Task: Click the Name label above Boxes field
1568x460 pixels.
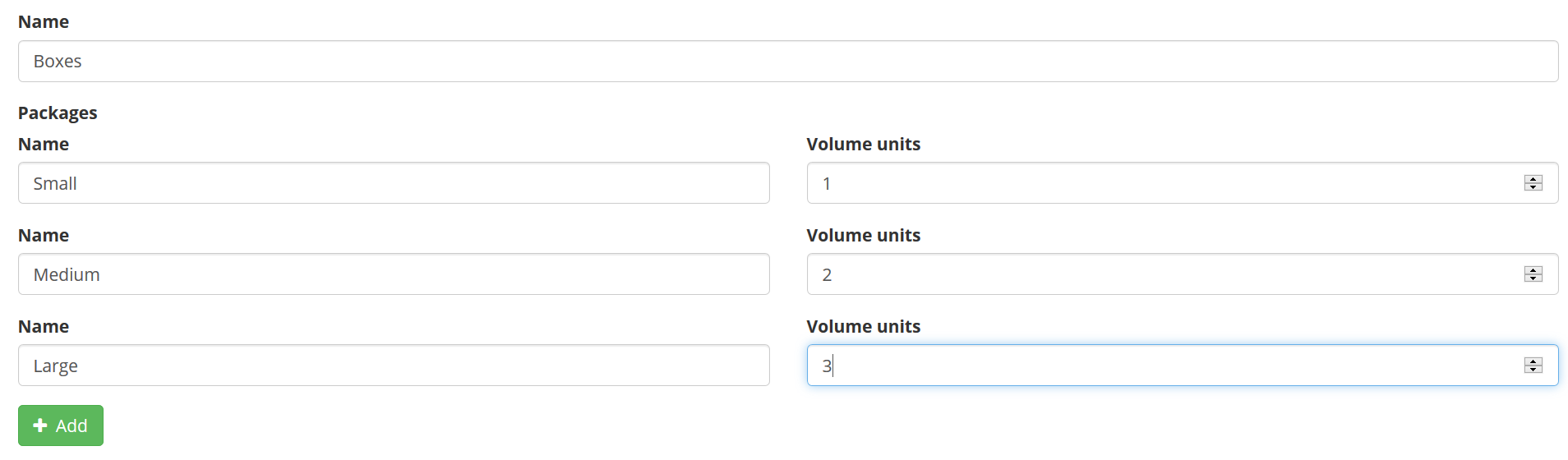Action: coord(44,22)
